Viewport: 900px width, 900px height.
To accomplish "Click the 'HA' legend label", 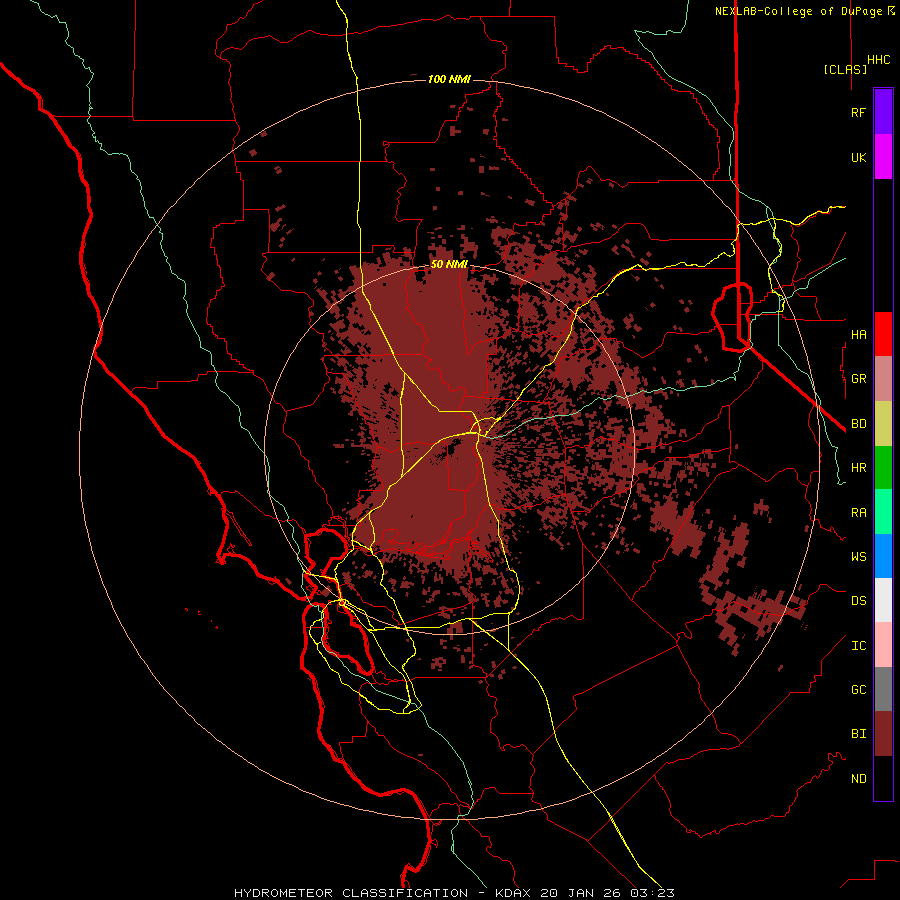I will pos(858,335).
